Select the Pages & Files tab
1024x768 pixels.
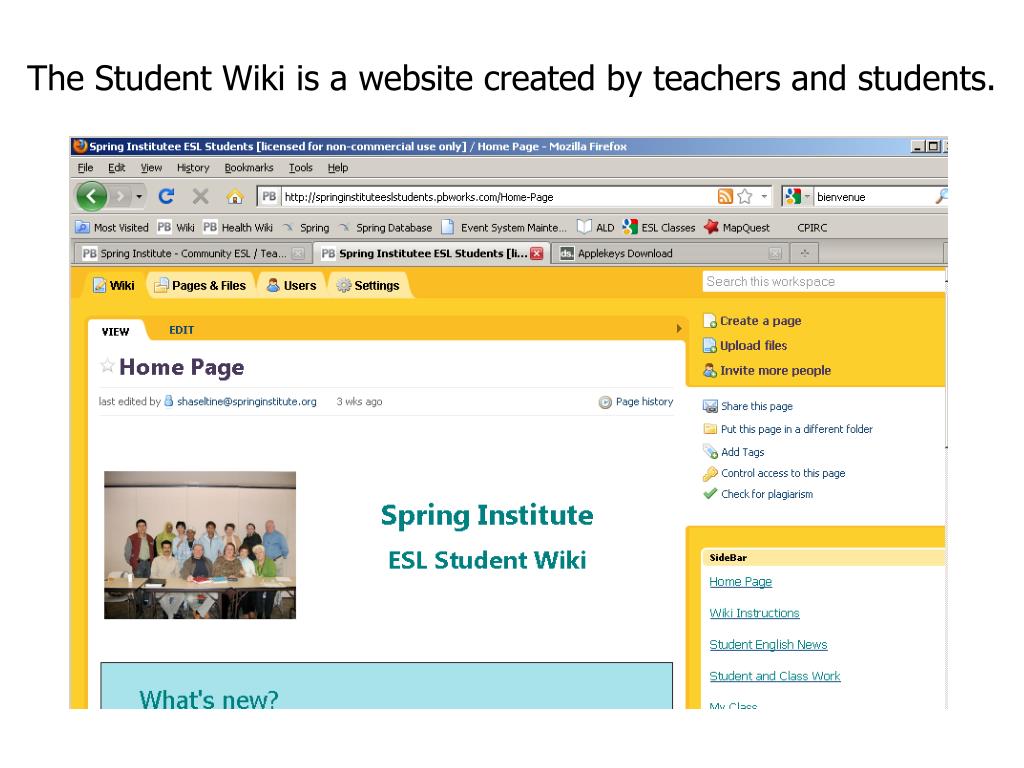[x=200, y=285]
